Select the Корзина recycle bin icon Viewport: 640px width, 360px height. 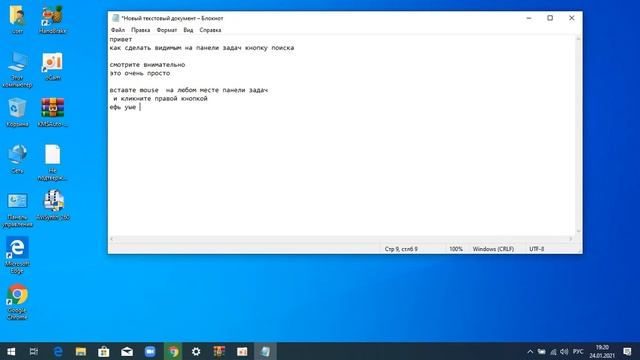pyautogui.click(x=17, y=113)
